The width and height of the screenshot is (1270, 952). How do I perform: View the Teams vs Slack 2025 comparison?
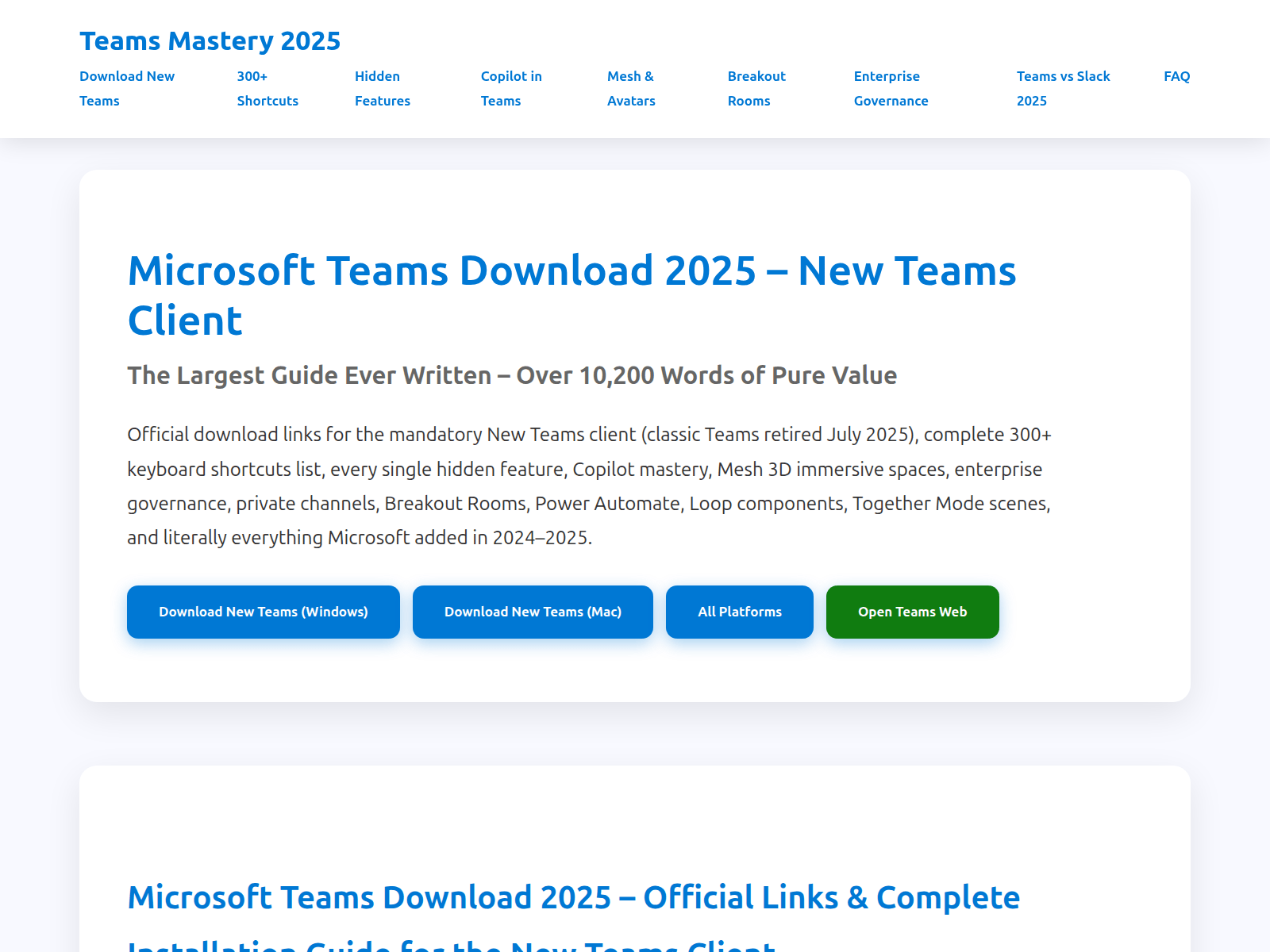tap(1063, 88)
